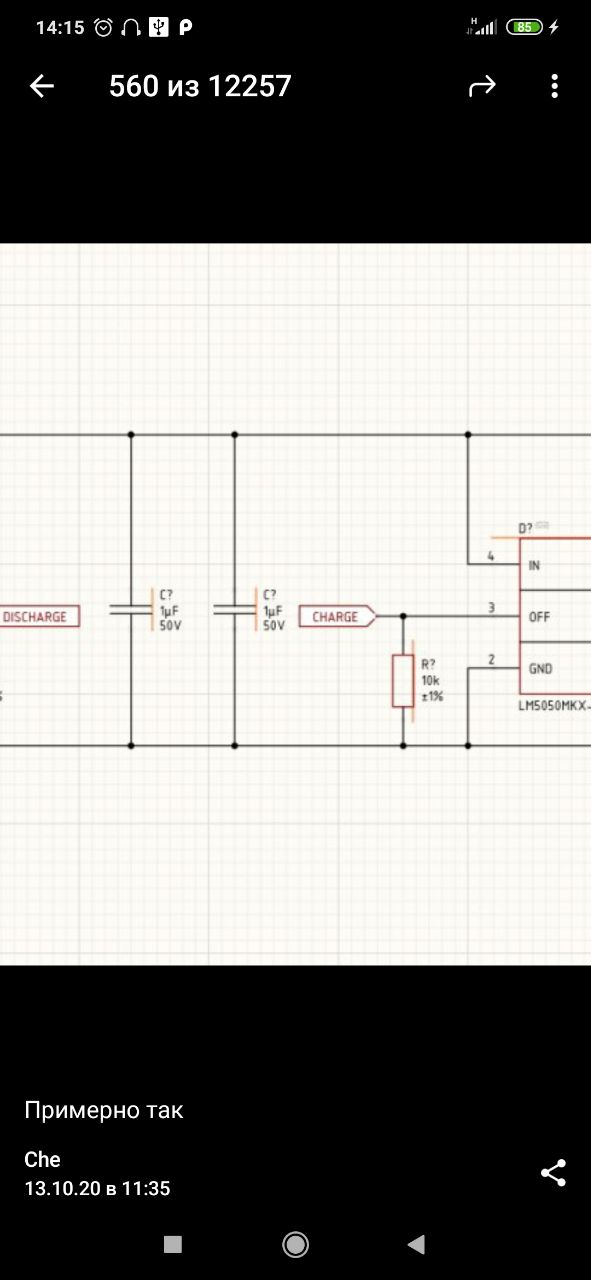This screenshot has height=1280, width=591.
Task: Tap the Android recent apps square
Action: tap(173, 1244)
